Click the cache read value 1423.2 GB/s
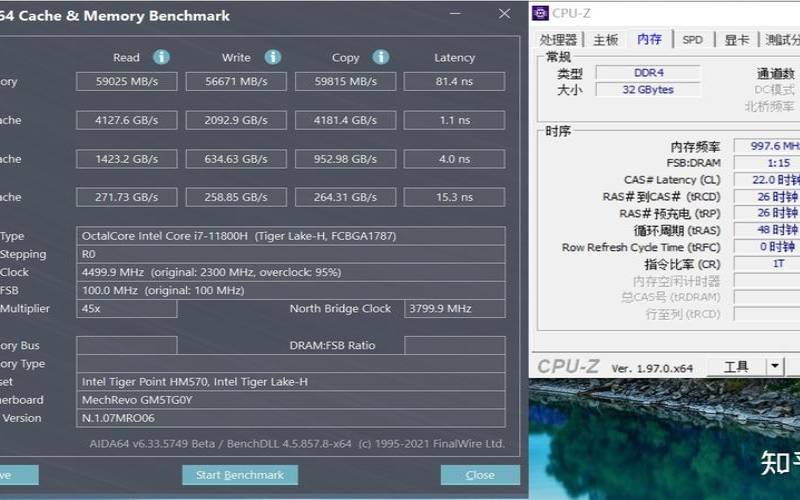 (x=127, y=159)
